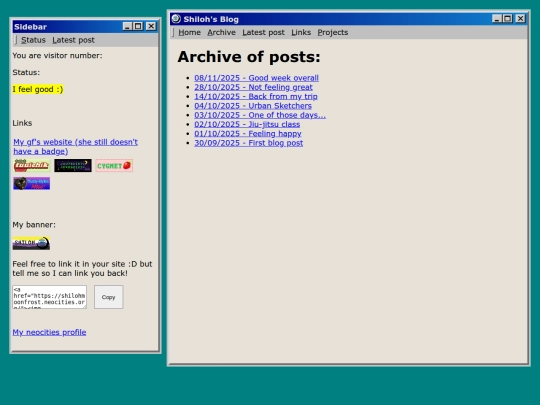Minimize the Sidebar window
The image size is (540, 405).
tap(127, 26)
